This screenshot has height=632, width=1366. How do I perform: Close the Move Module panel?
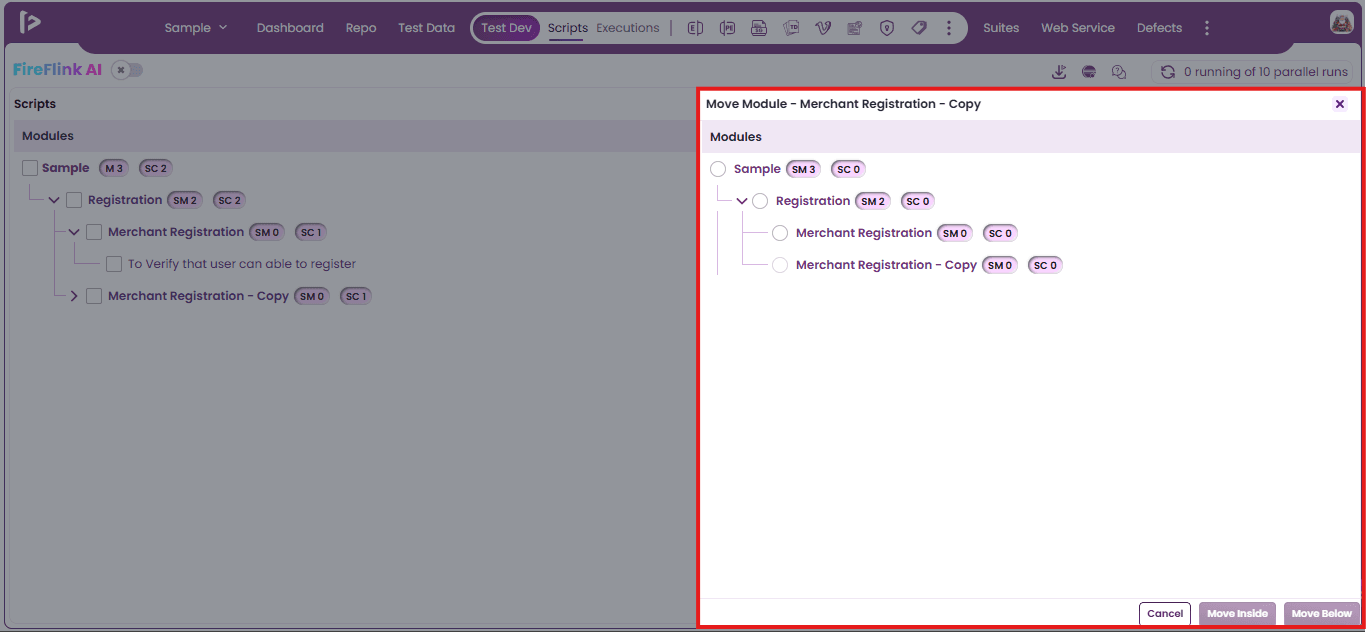(x=1340, y=104)
